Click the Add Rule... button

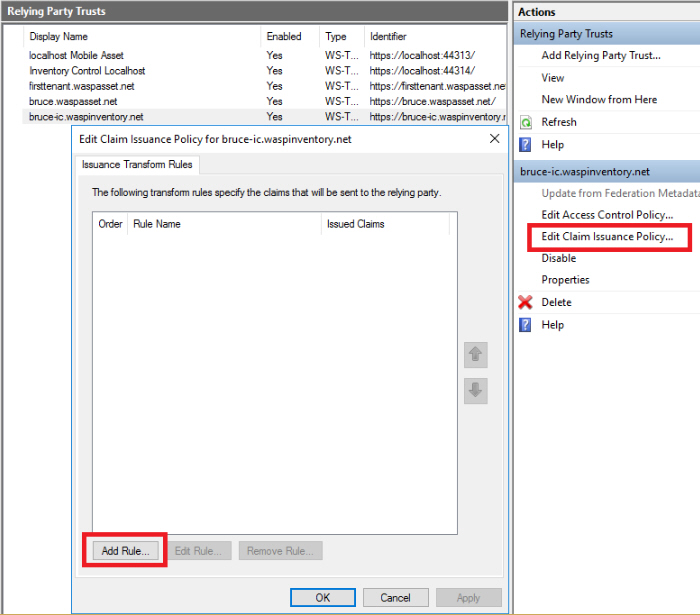[x=125, y=551]
